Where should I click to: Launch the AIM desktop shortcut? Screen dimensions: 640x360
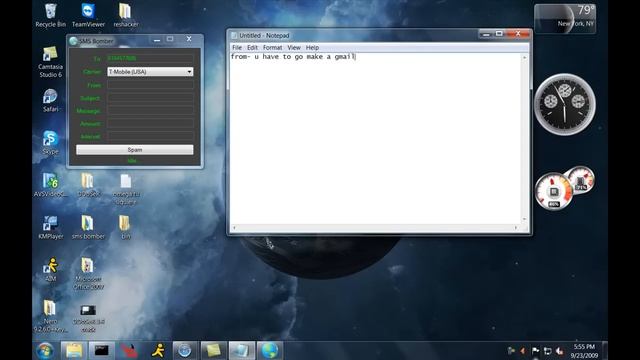coord(50,269)
